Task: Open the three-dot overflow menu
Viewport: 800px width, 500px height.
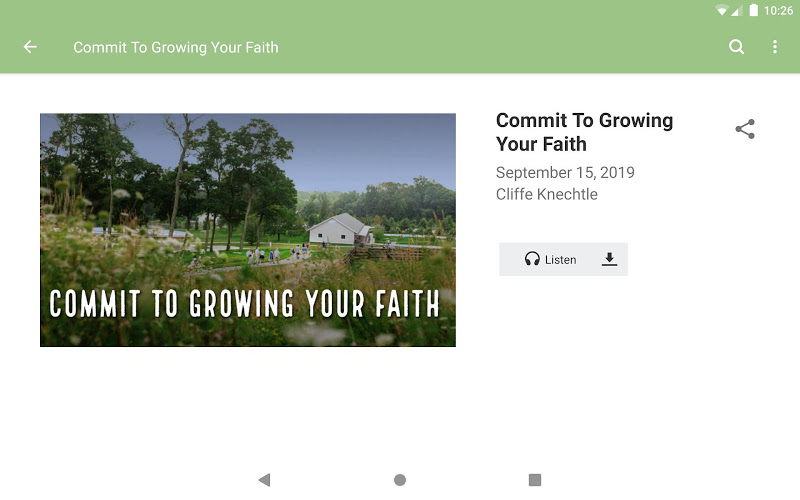Action: click(x=774, y=47)
